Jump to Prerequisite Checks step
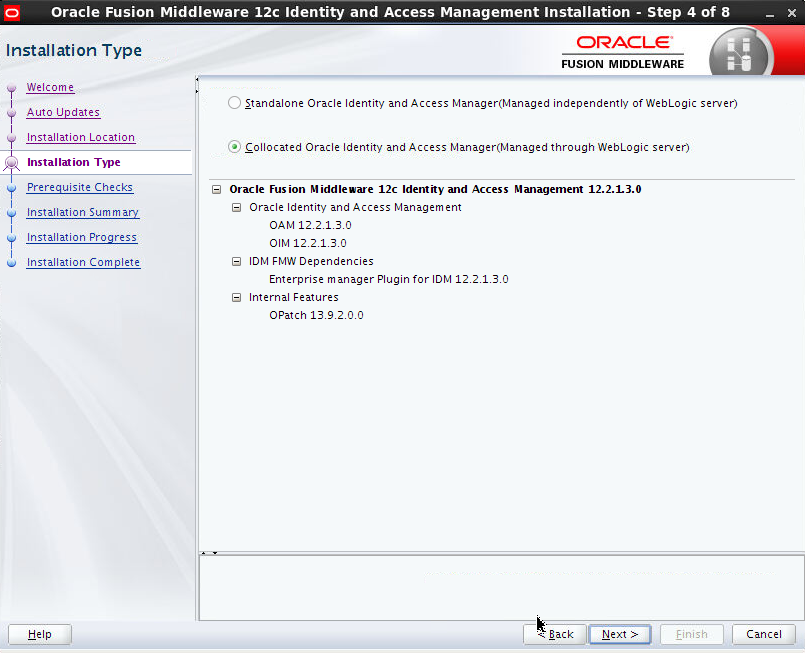 point(80,187)
